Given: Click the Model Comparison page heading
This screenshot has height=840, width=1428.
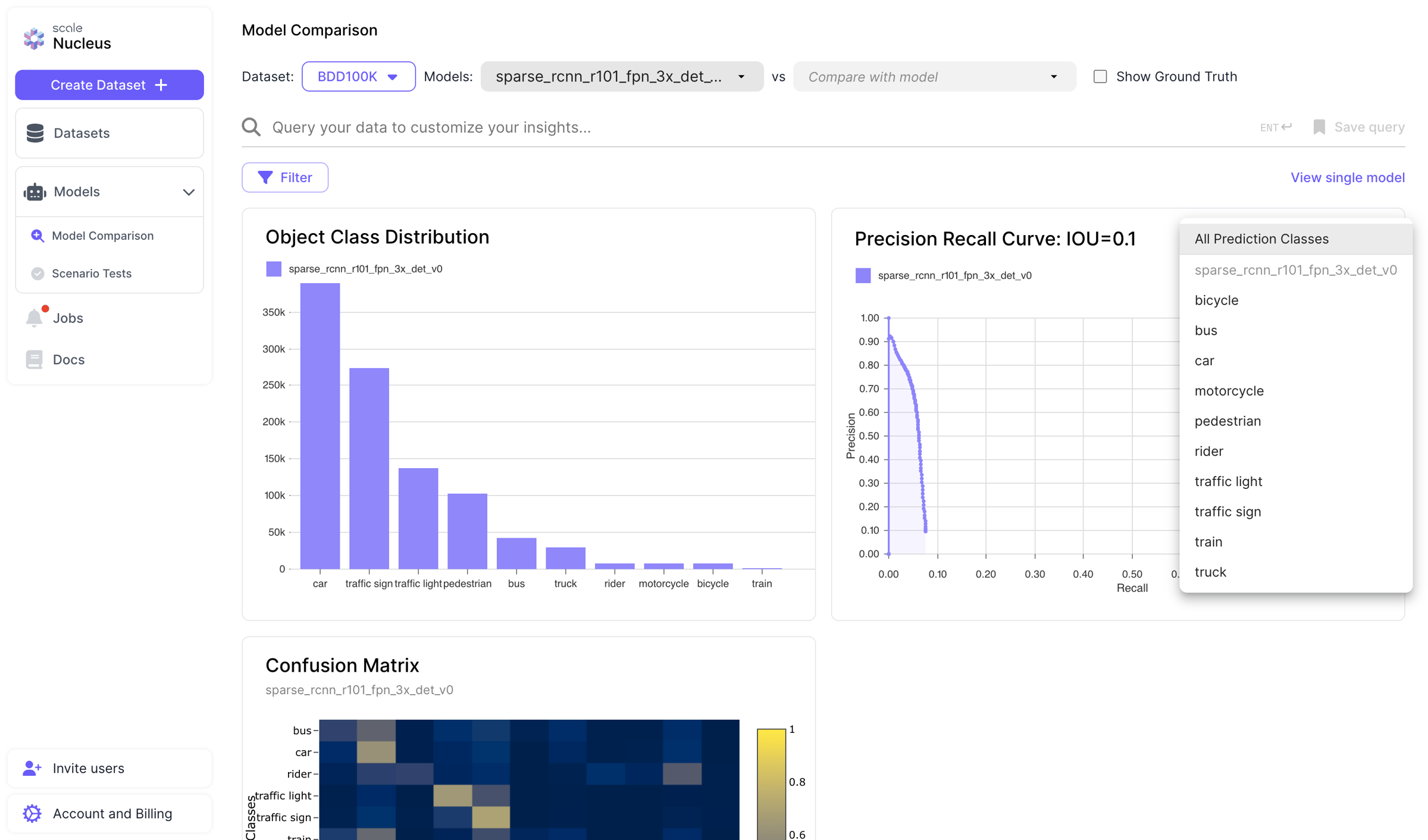Looking at the screenshot, I should (x=309, y=30).
